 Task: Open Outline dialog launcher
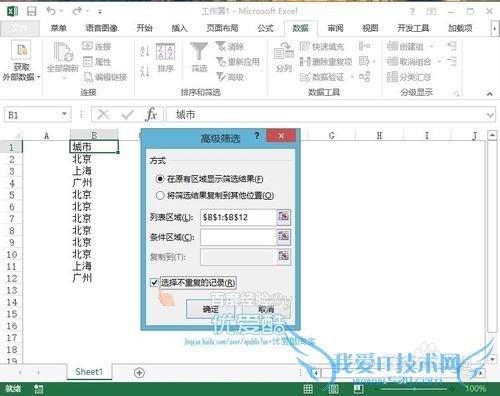click(456, 94)
